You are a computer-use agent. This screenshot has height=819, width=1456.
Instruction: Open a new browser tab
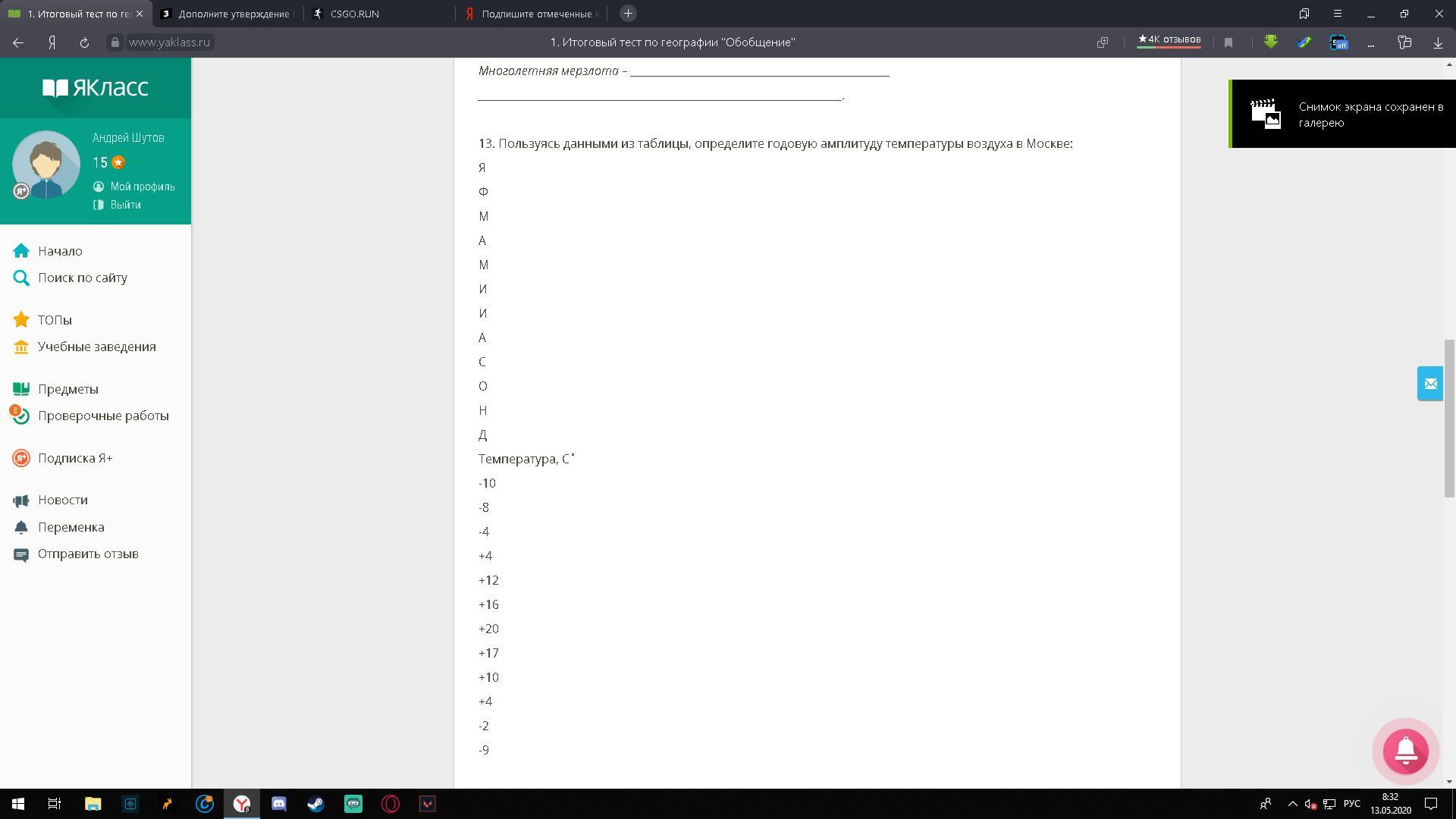coord(628,14)
